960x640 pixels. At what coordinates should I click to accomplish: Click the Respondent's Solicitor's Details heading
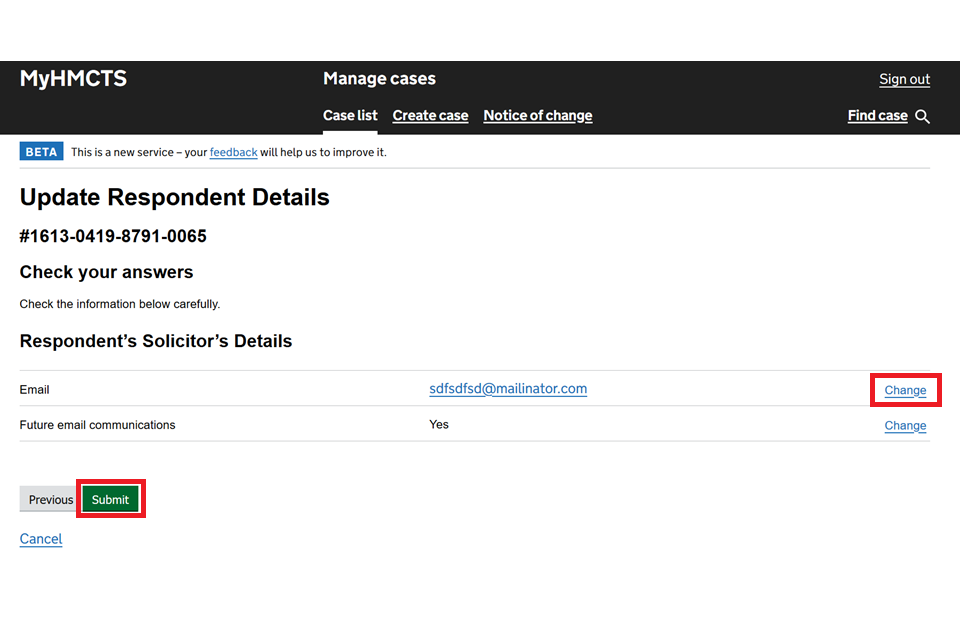pos(156,341)
